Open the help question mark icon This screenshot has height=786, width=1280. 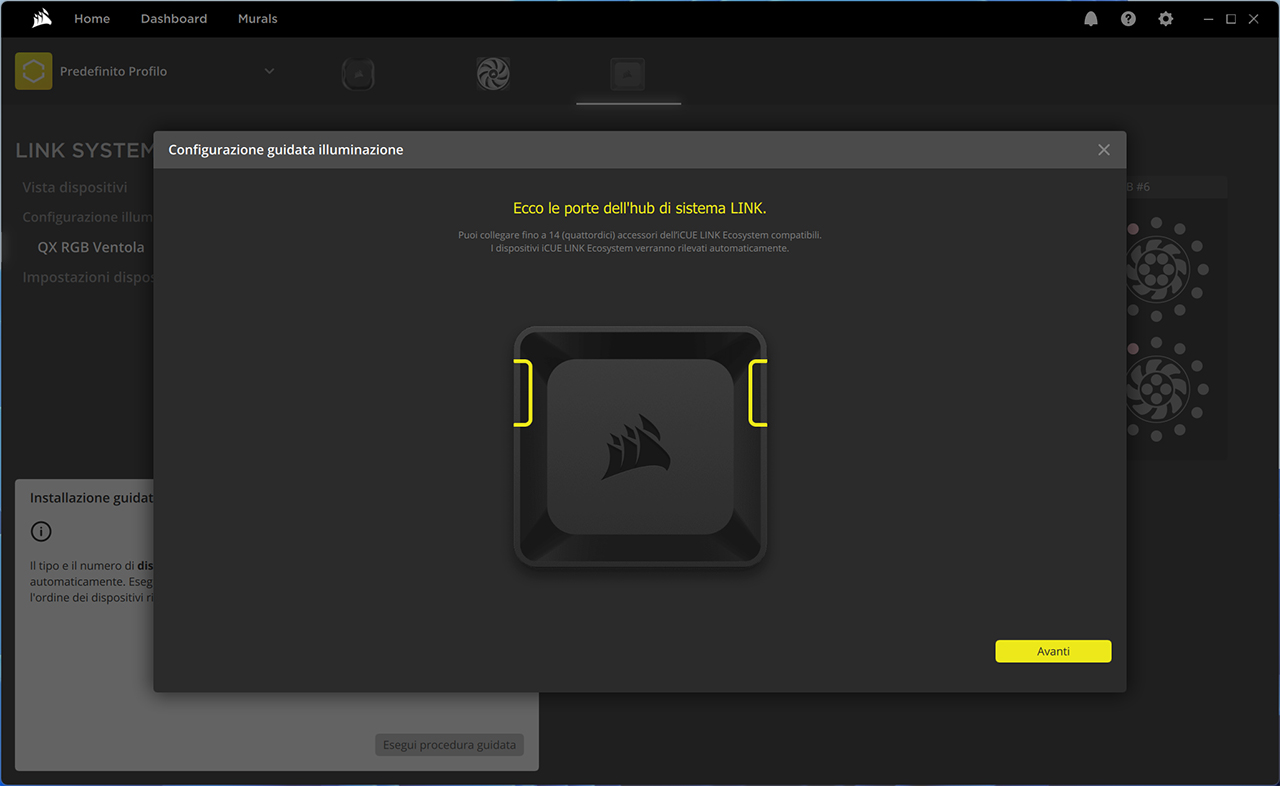coord(1128,19)
